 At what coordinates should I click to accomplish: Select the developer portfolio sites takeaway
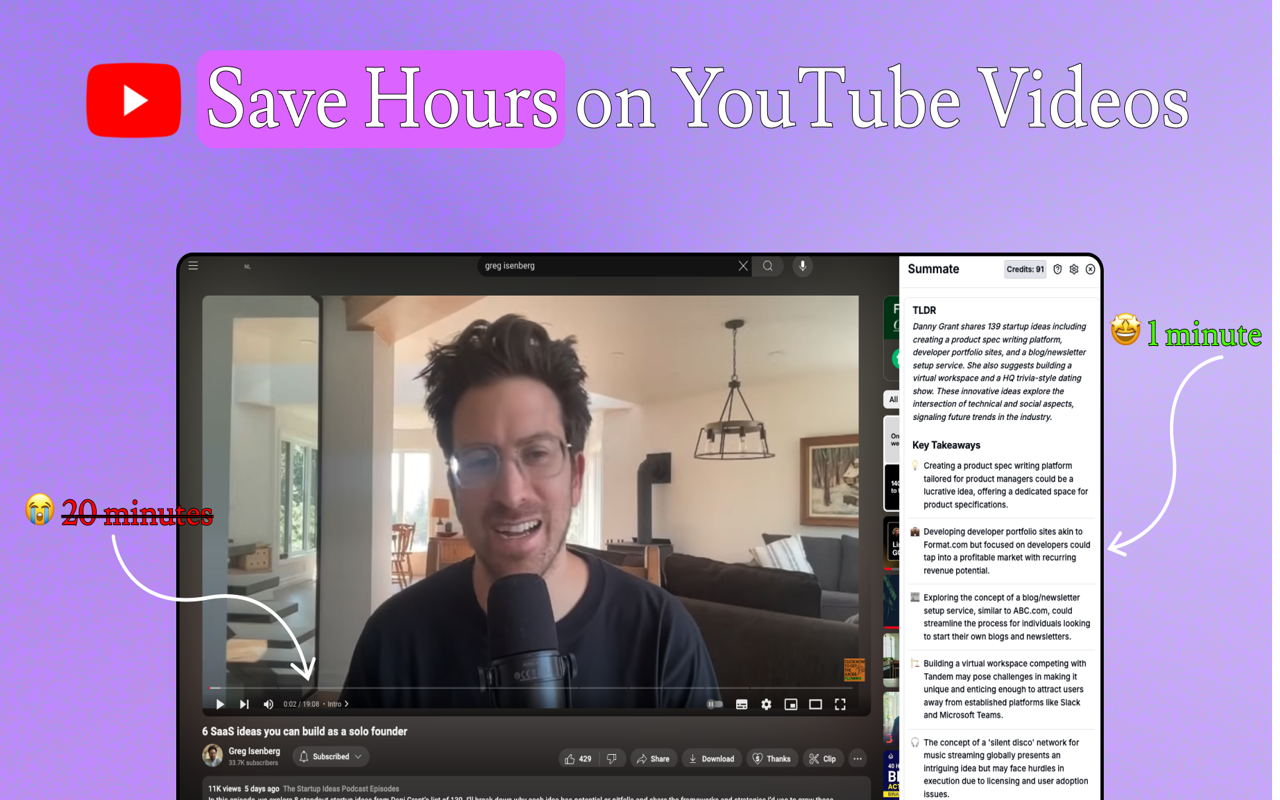(1000, 551)
